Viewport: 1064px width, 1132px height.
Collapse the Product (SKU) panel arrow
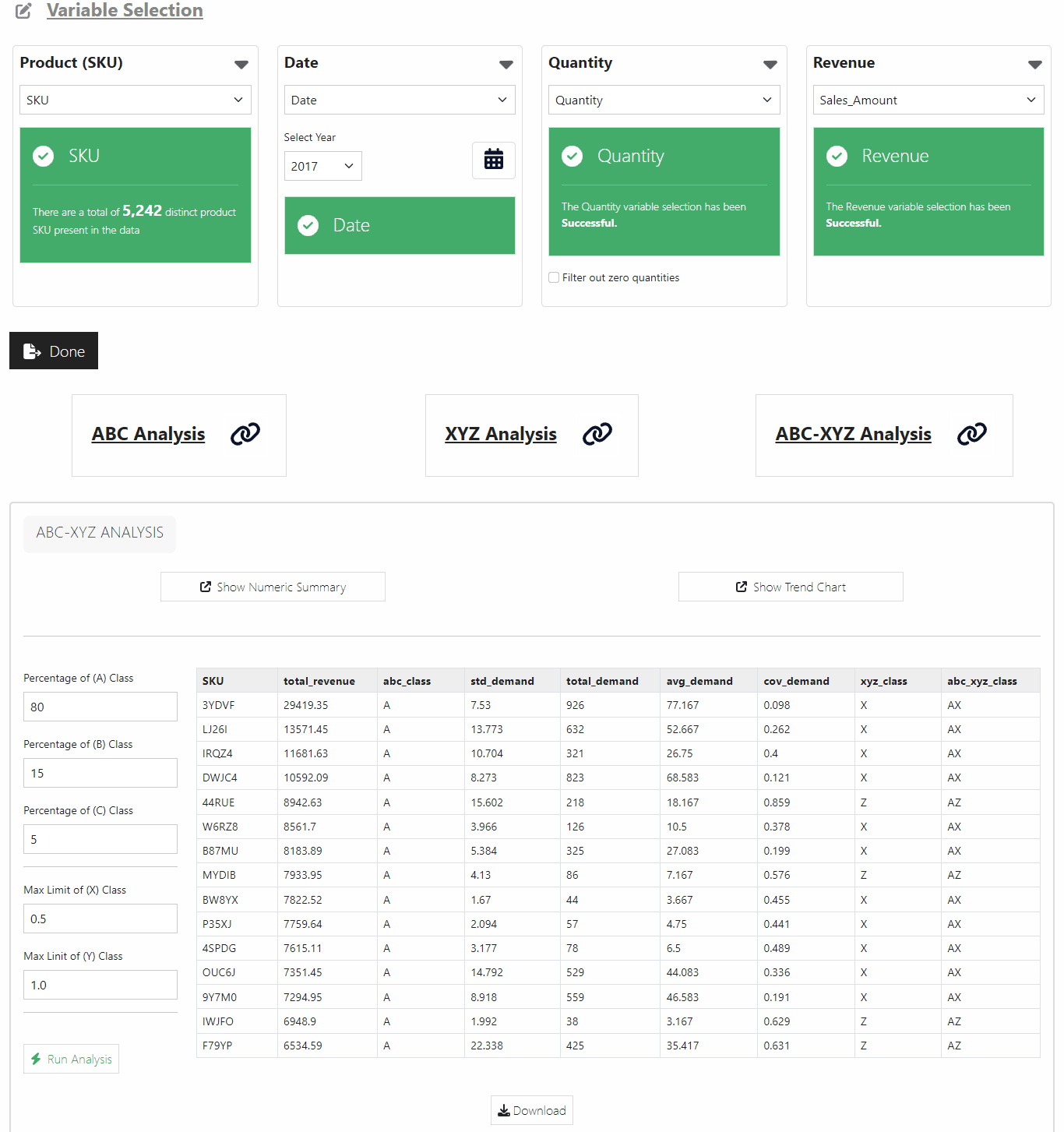241,65
